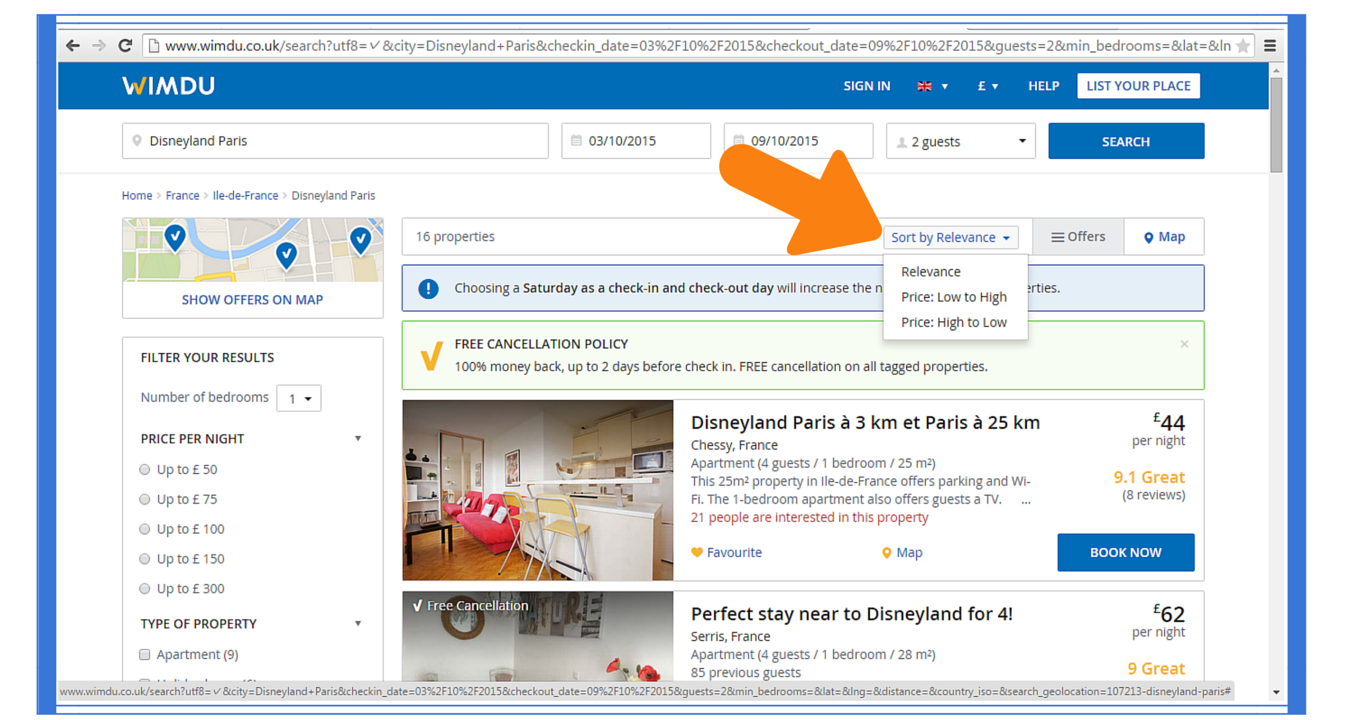Image resolution: width=1350 pixels, height=720 pixels.
Task: Choose Price: High to Low option
Action: point(953,322)
